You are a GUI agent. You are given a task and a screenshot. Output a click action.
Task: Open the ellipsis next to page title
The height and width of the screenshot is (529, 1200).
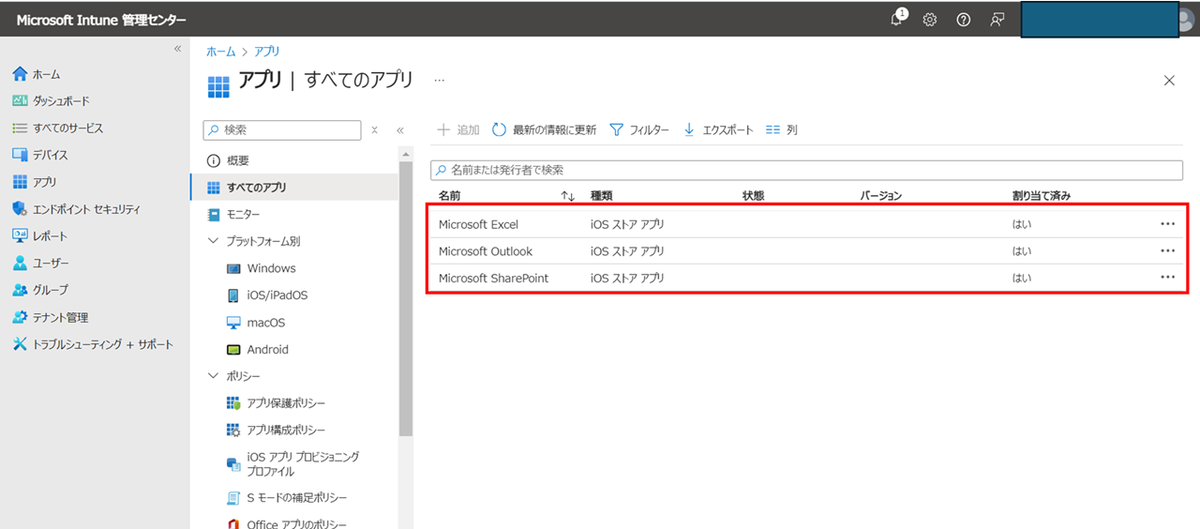[x=439, y=80]
